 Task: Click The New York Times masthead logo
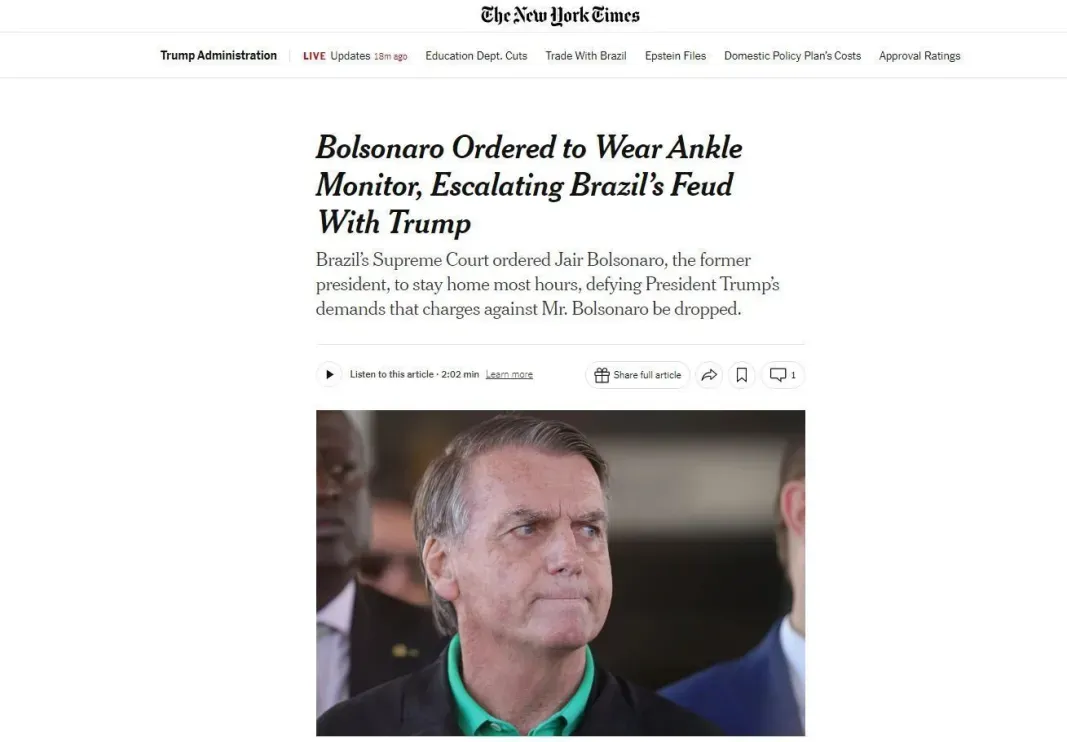tap(560, 15)
